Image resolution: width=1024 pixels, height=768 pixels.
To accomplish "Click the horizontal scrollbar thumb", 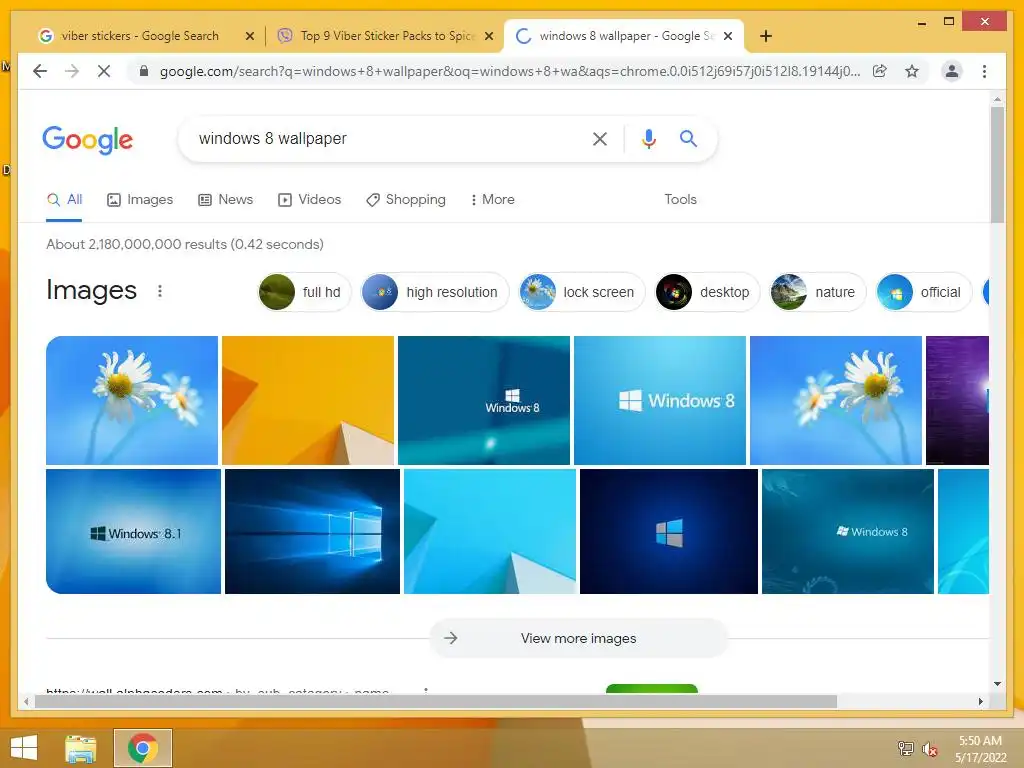I will (x=436, y=701).
